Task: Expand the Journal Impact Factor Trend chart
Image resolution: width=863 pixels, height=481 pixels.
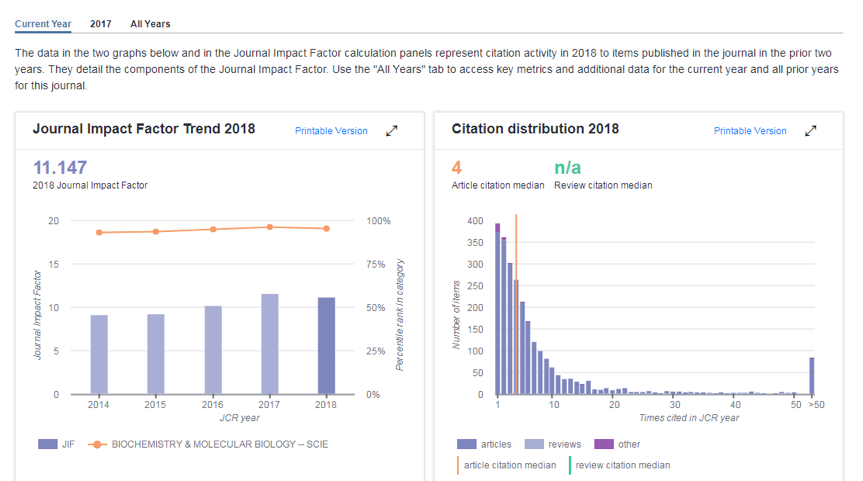Action: tap(393, 130)
